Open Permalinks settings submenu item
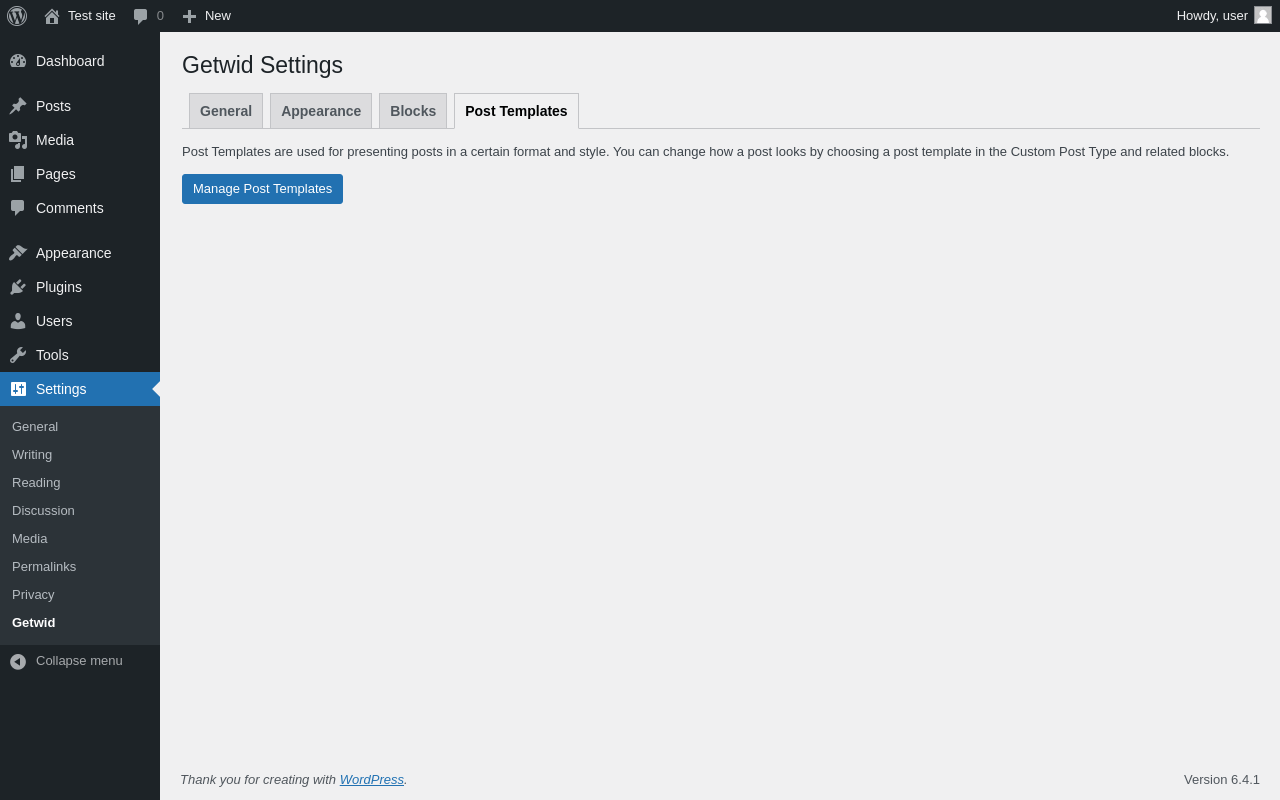 (x=44, y=567)
